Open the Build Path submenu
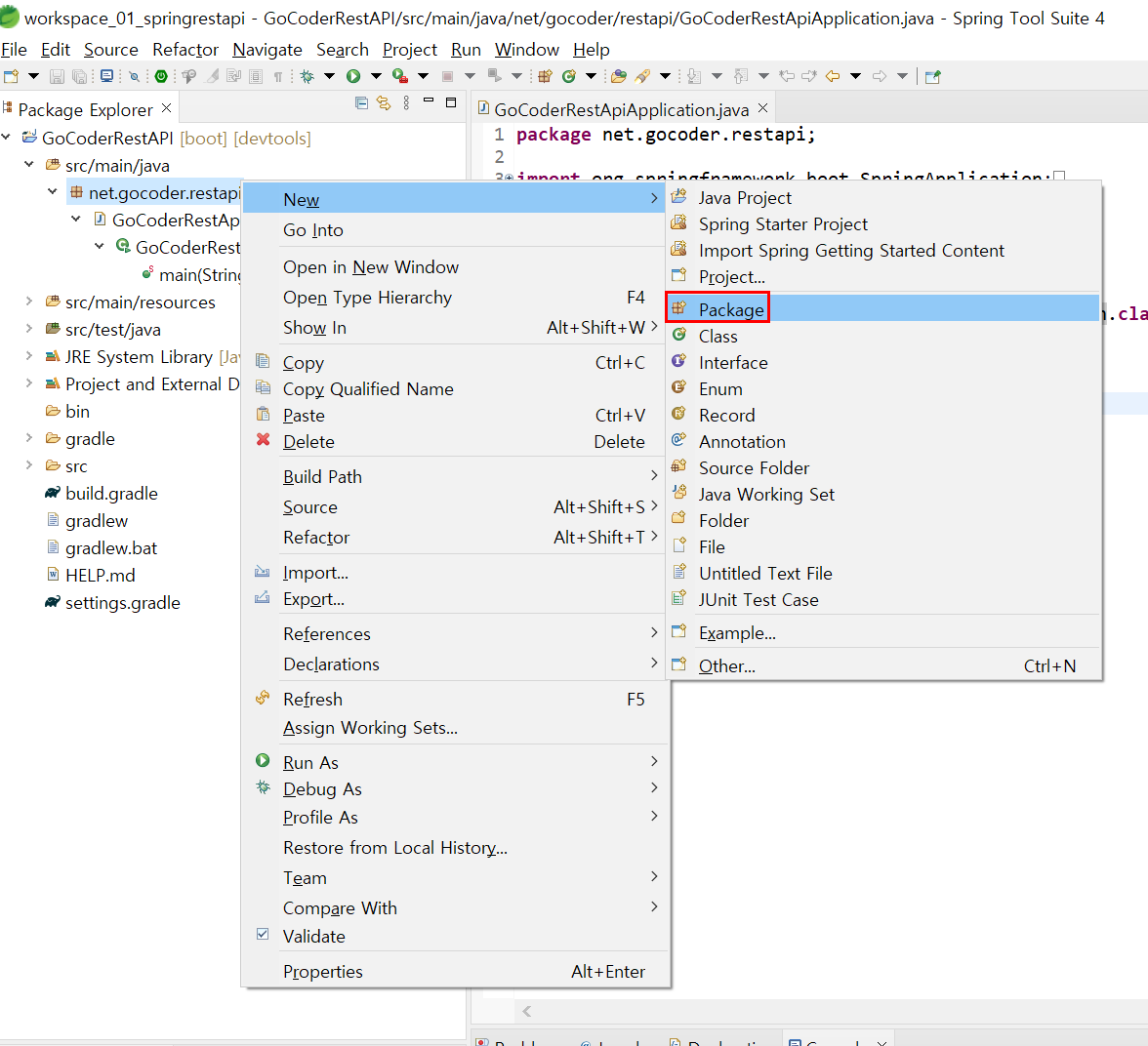This screenshot has width=1148, height=1046. tap(455, 476)
